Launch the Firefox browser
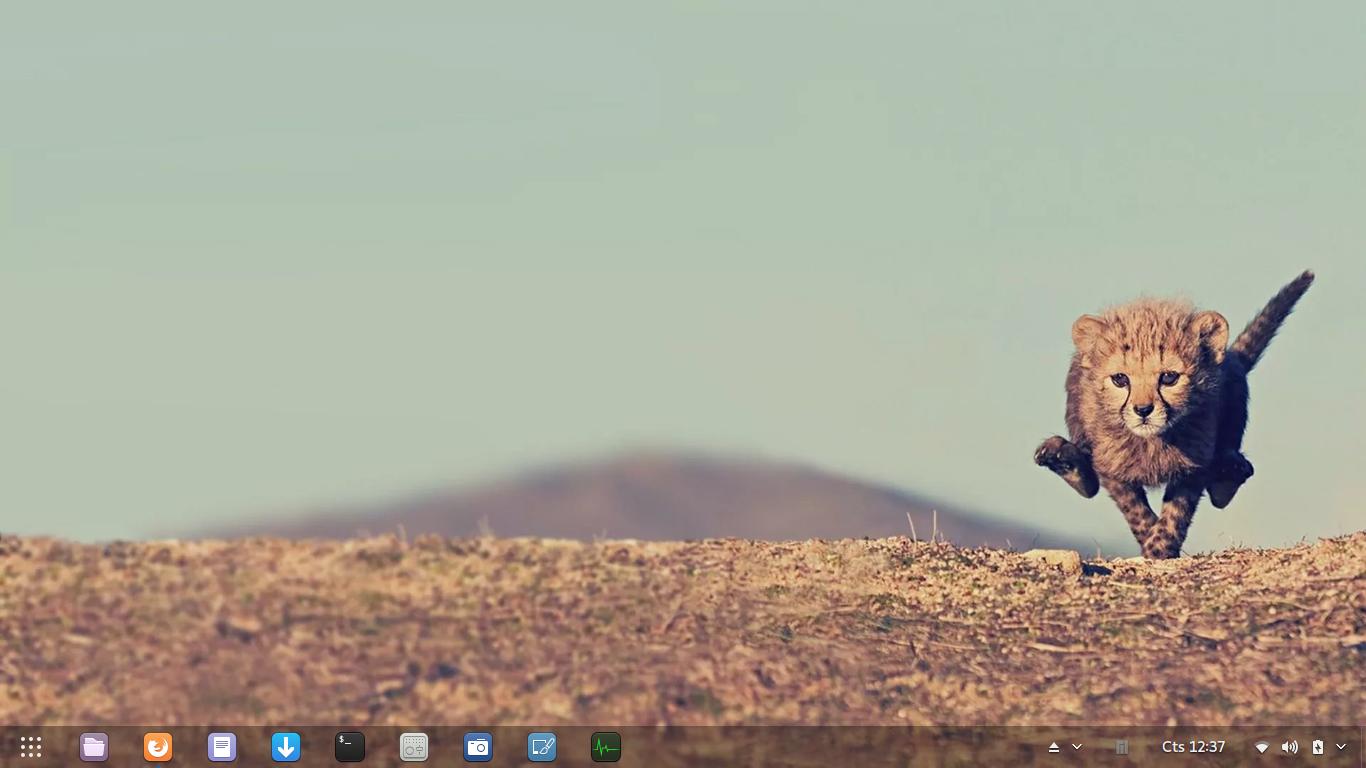This screenshot has width=1366, height=768. 158,747
